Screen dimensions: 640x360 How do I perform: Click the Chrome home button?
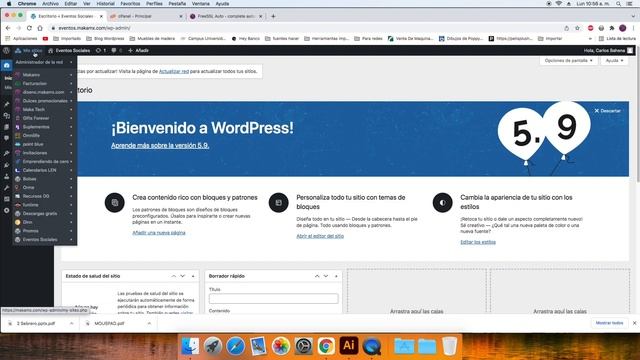[x=40, y=28]
